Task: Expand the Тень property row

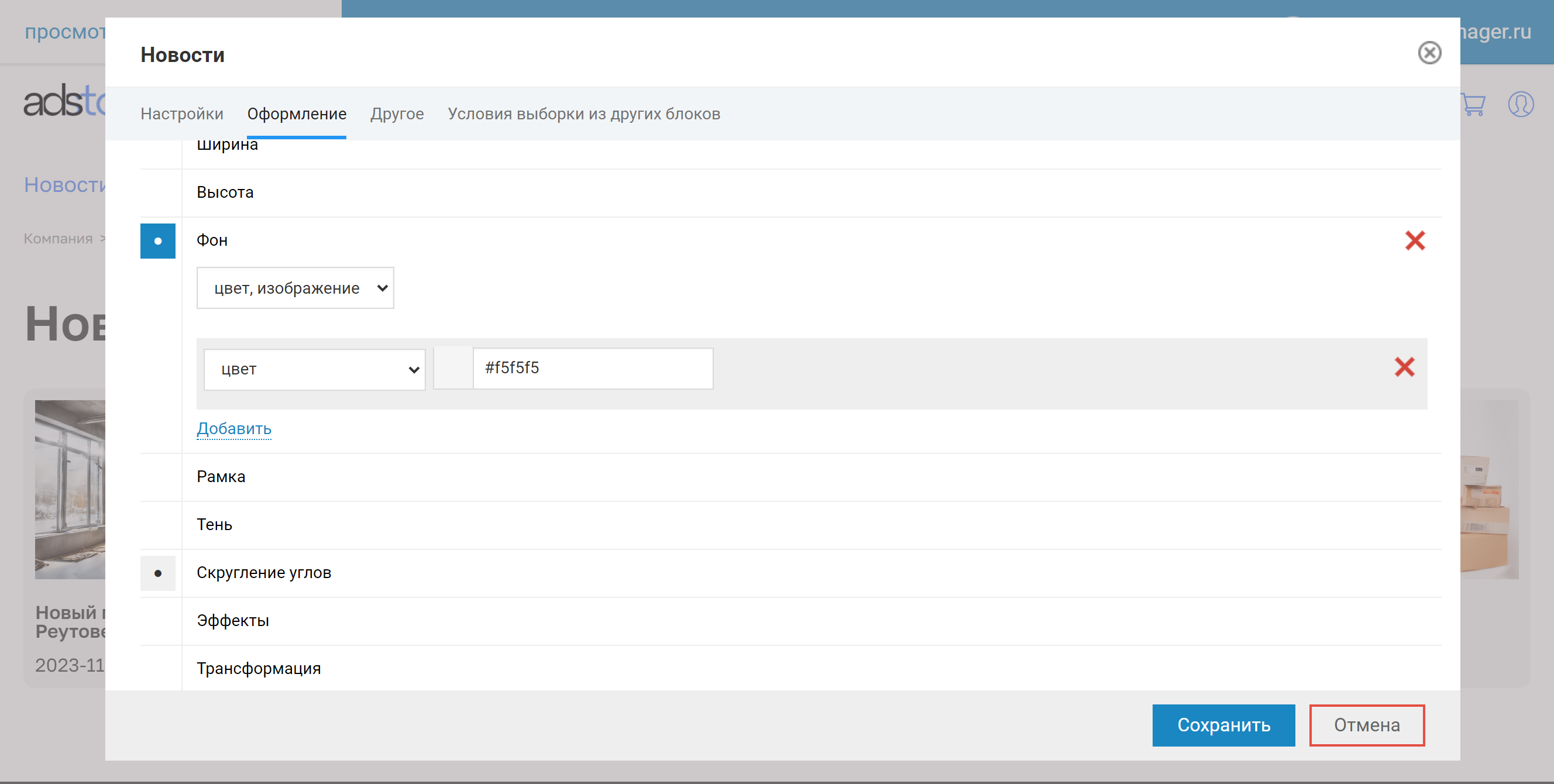Action: click(214, 525)
